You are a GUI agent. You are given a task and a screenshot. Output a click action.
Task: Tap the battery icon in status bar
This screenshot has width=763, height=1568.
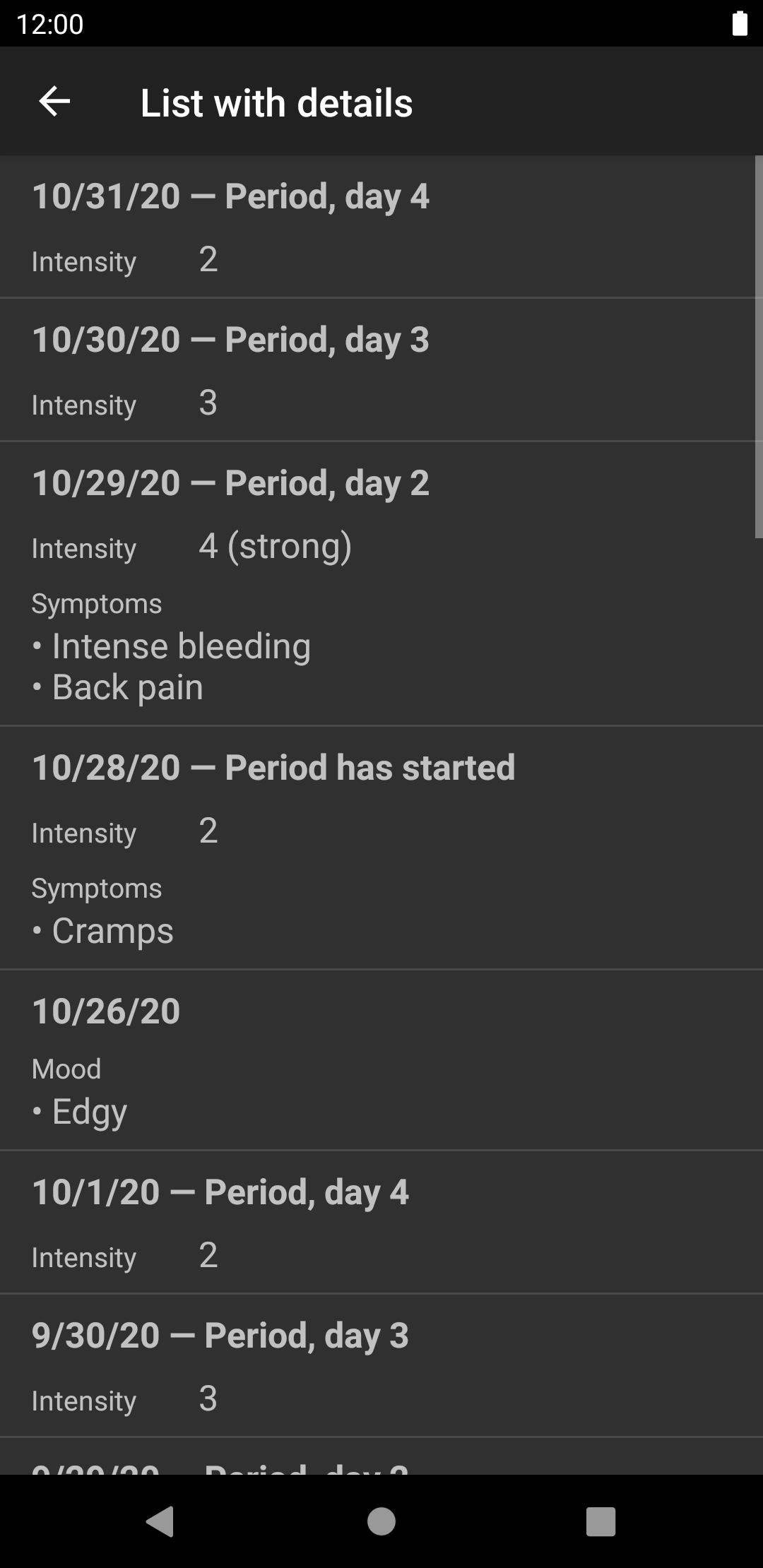click(739, 23)
